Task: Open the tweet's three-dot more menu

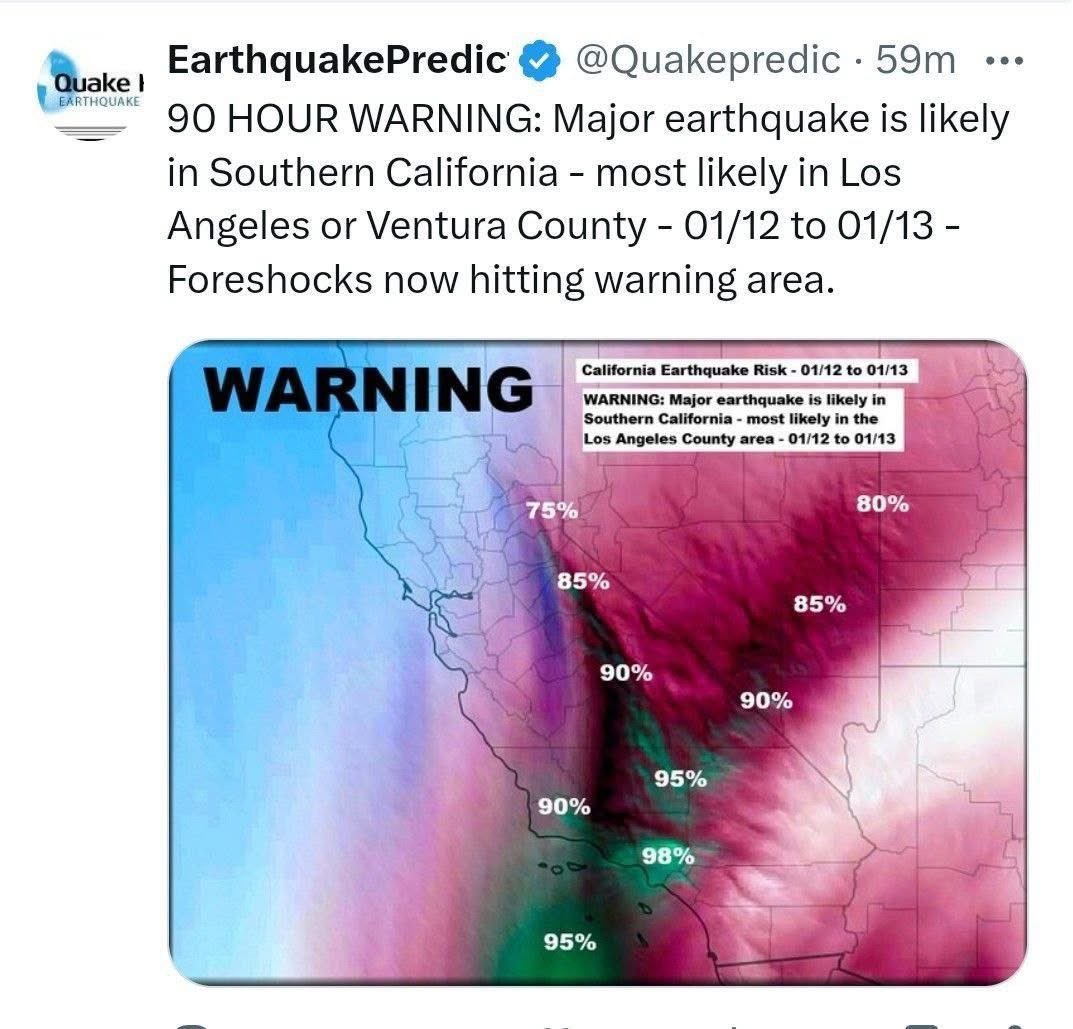Action: point(1004,61)
